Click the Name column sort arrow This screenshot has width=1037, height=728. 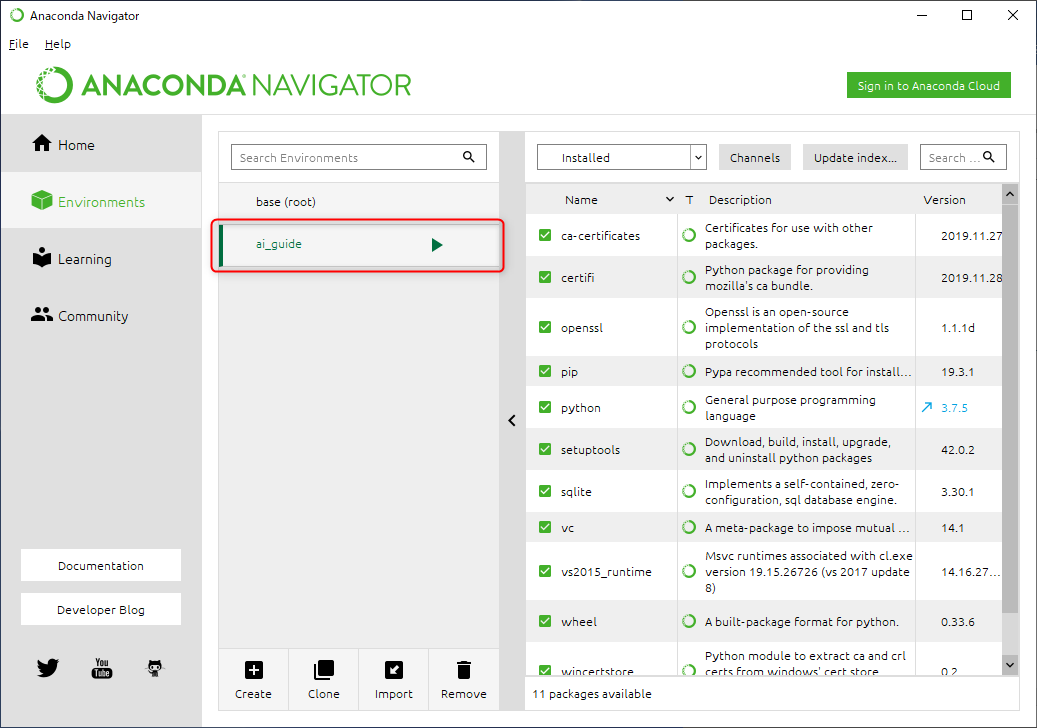pos(669,200)
